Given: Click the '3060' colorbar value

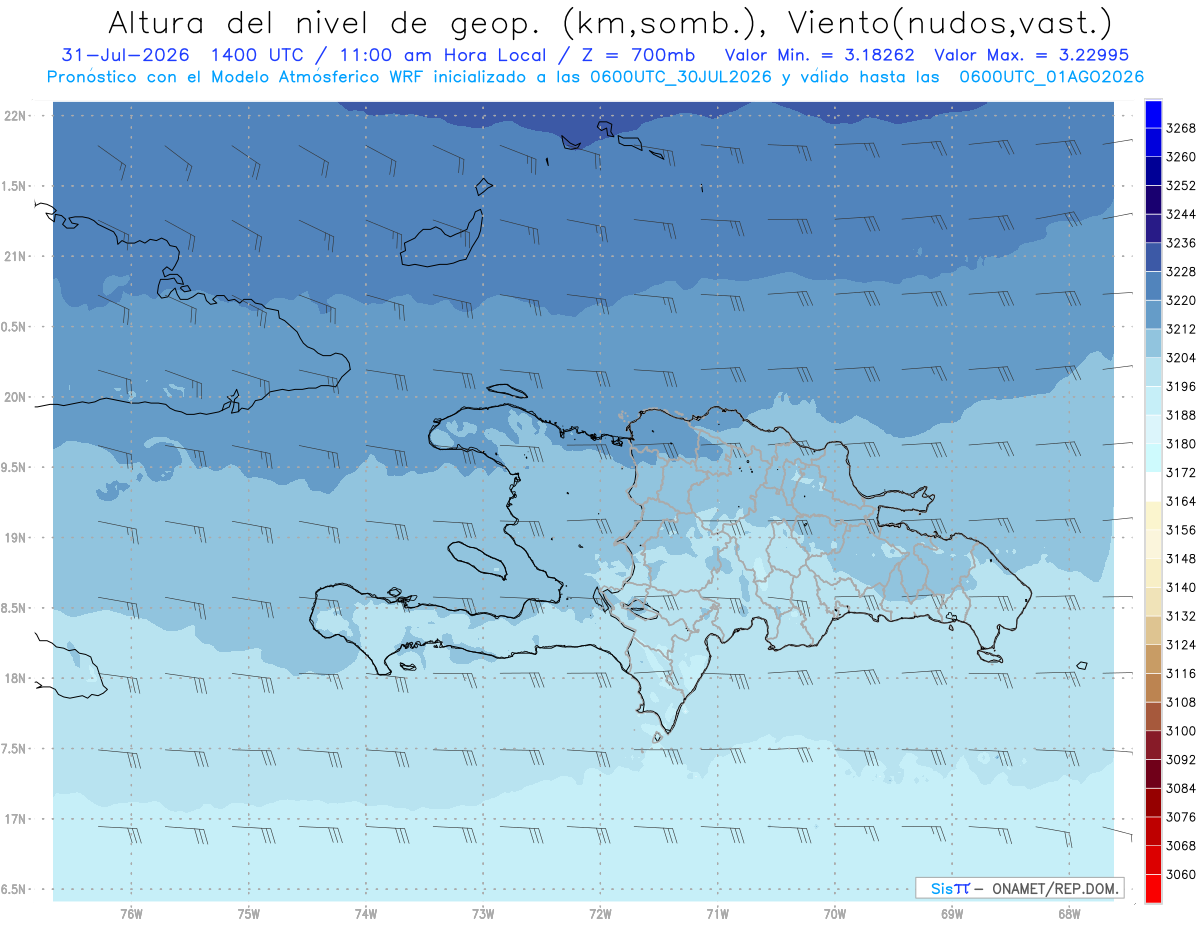Looking at the screenshot, I should point(1181,874).
